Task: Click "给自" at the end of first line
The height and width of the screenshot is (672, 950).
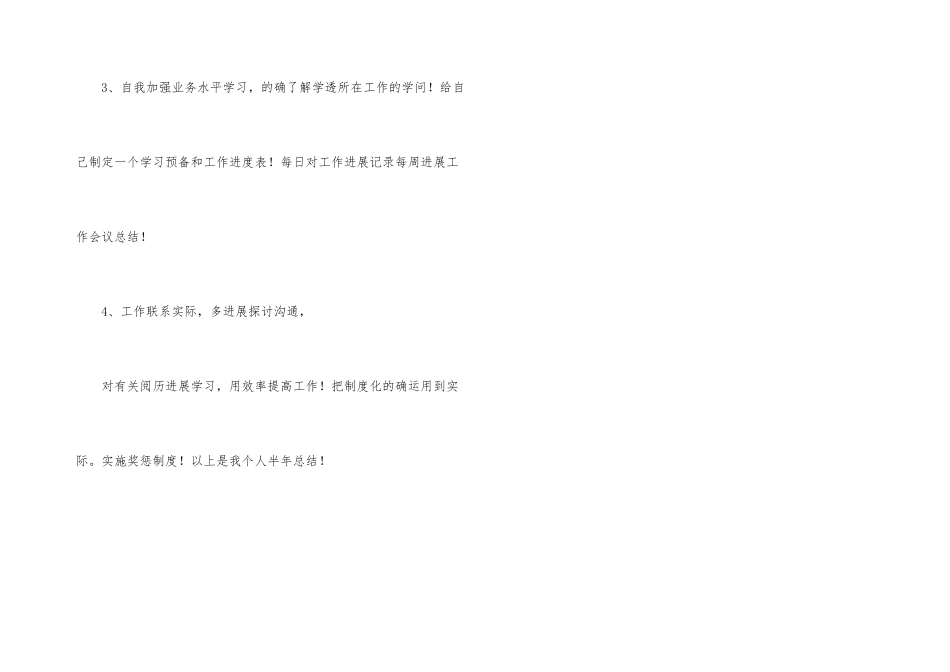Action: coord(452,88)
